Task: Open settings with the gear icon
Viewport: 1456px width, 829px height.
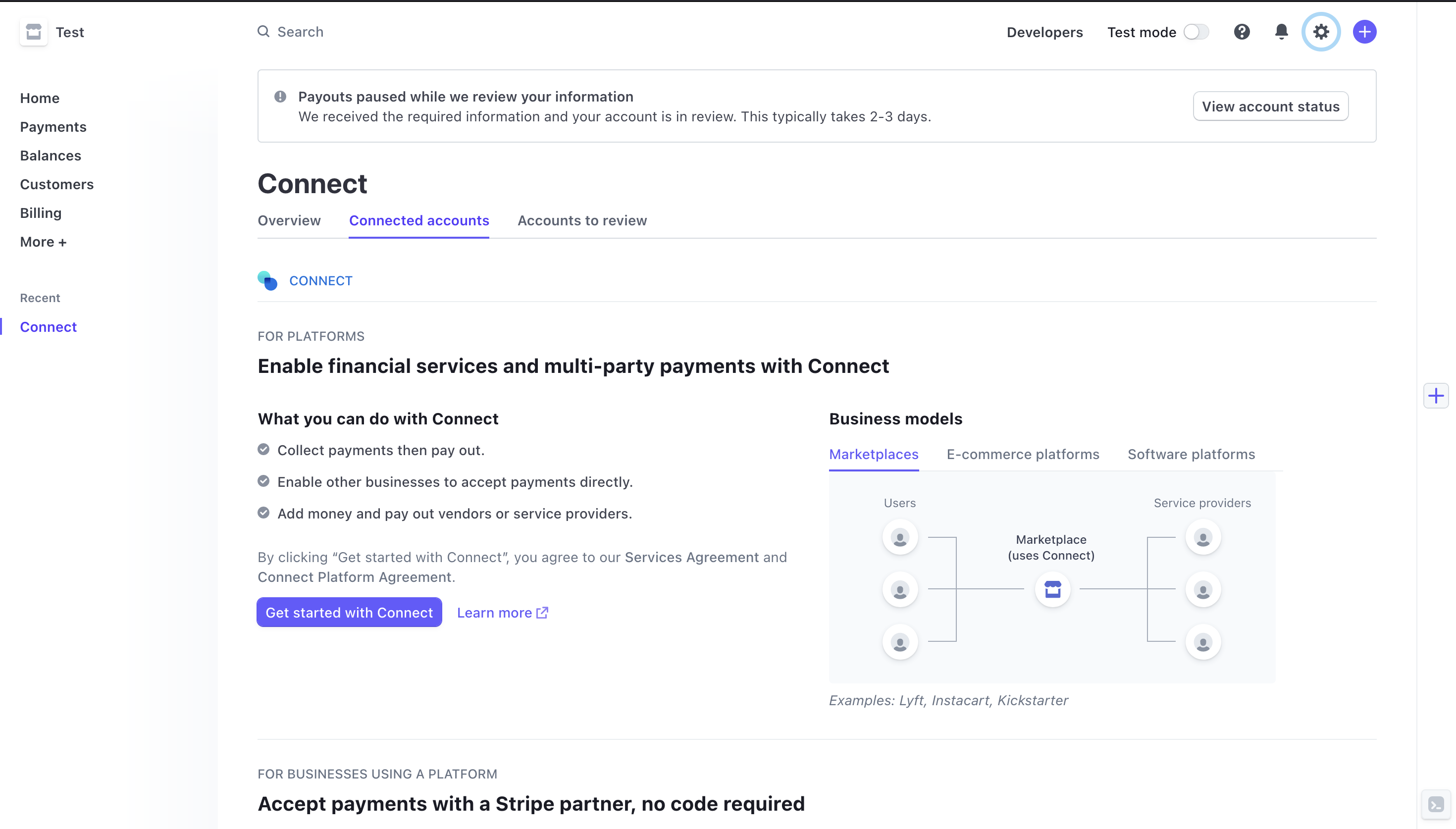Action: pyautogui.click(x=1320, y=32)
